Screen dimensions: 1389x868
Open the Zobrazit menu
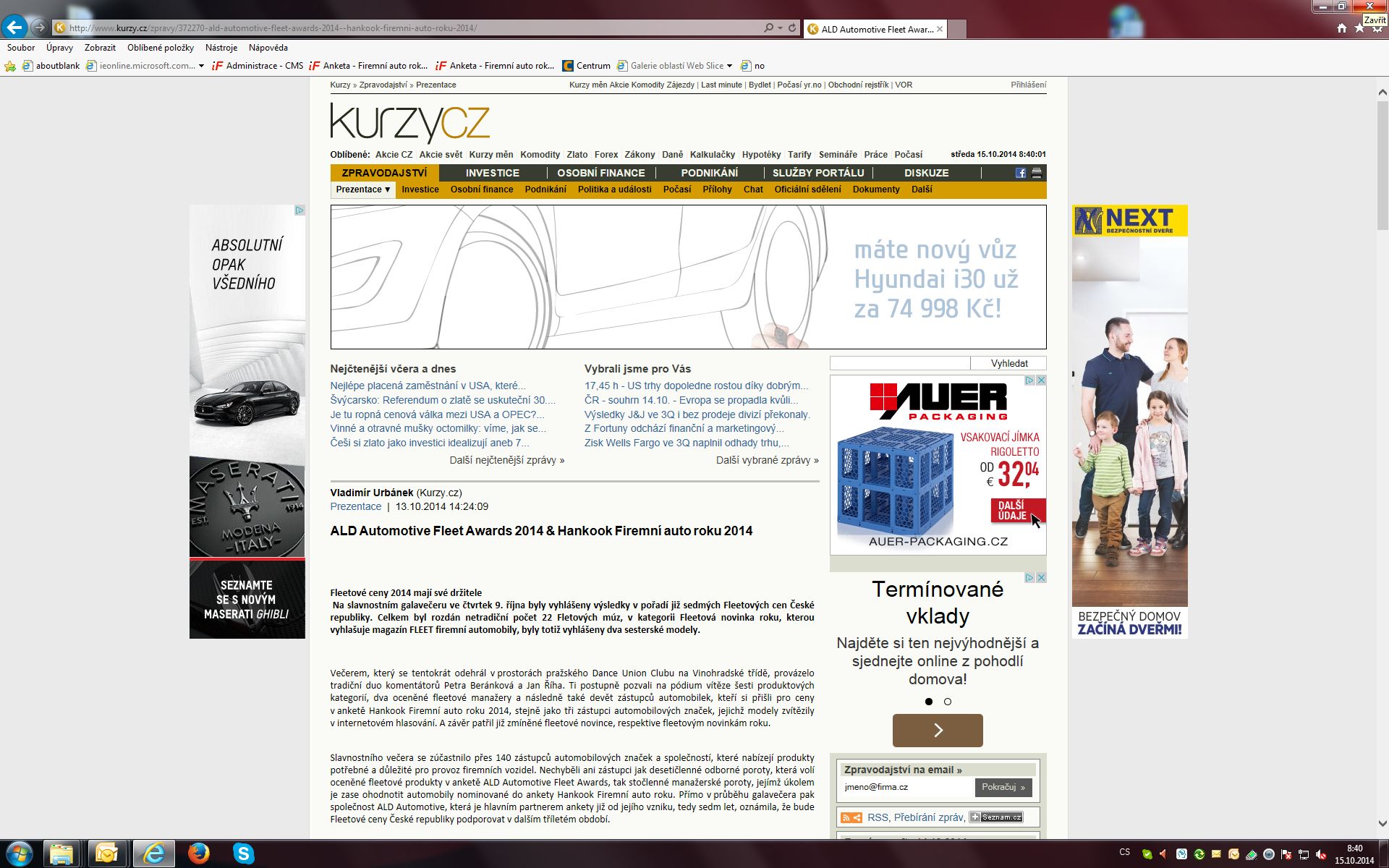[100, 48]
